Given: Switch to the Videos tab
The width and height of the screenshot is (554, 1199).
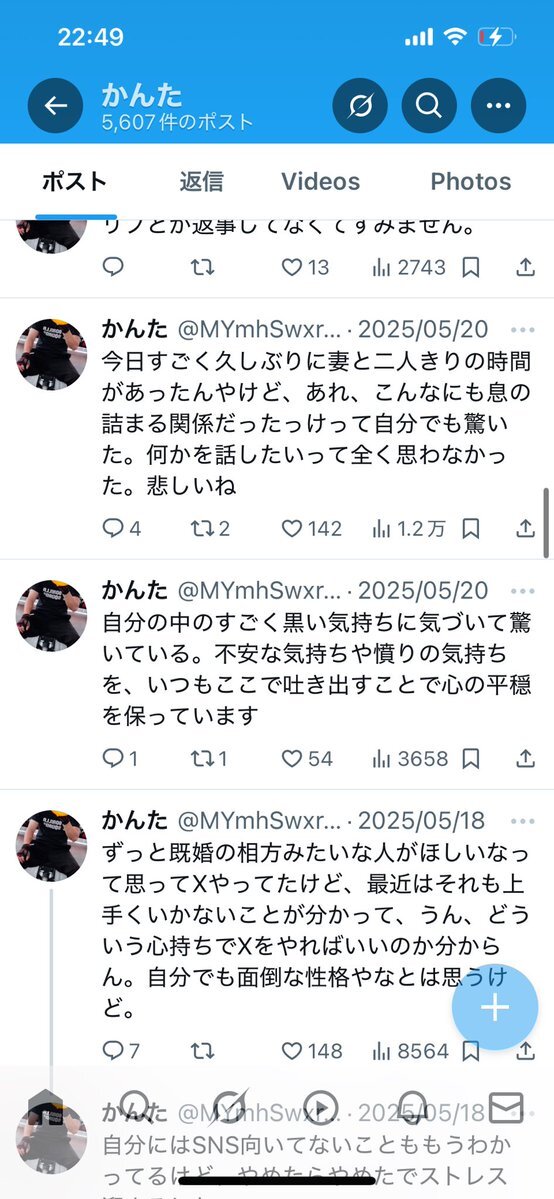Looking at the screenshot, I should click(x=321, y=181).
